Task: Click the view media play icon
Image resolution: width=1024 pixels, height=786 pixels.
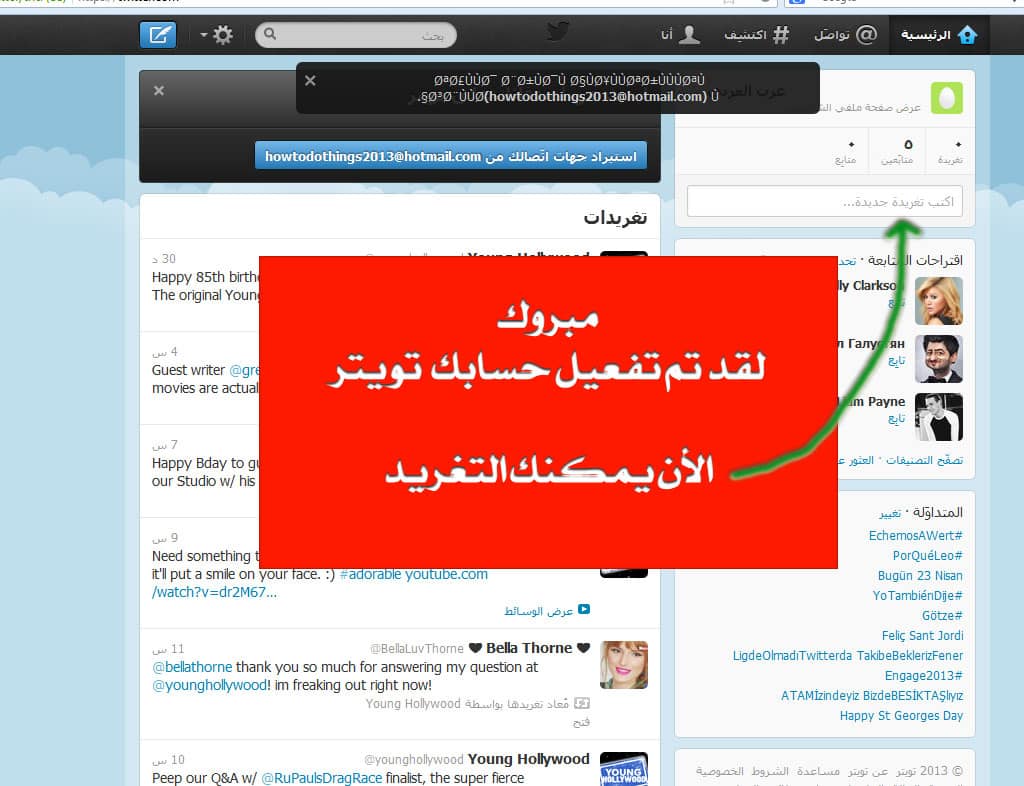Action: (584, 609)
